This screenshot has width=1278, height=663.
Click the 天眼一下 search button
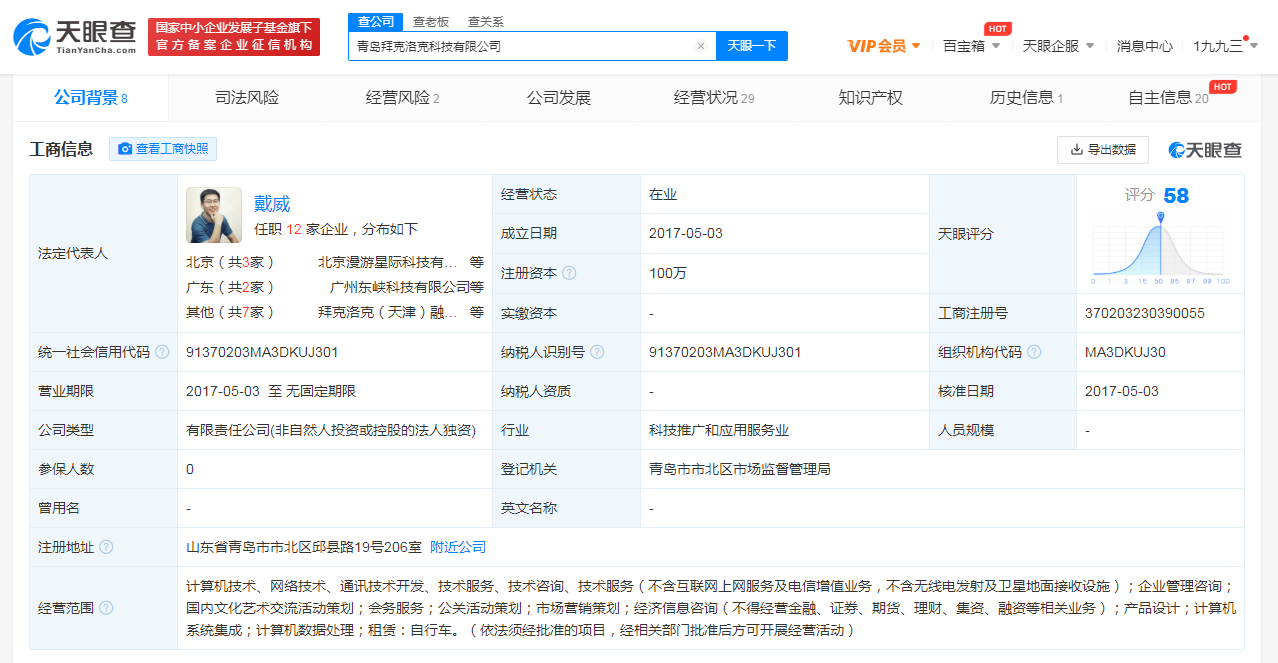[x=752, y=46]
